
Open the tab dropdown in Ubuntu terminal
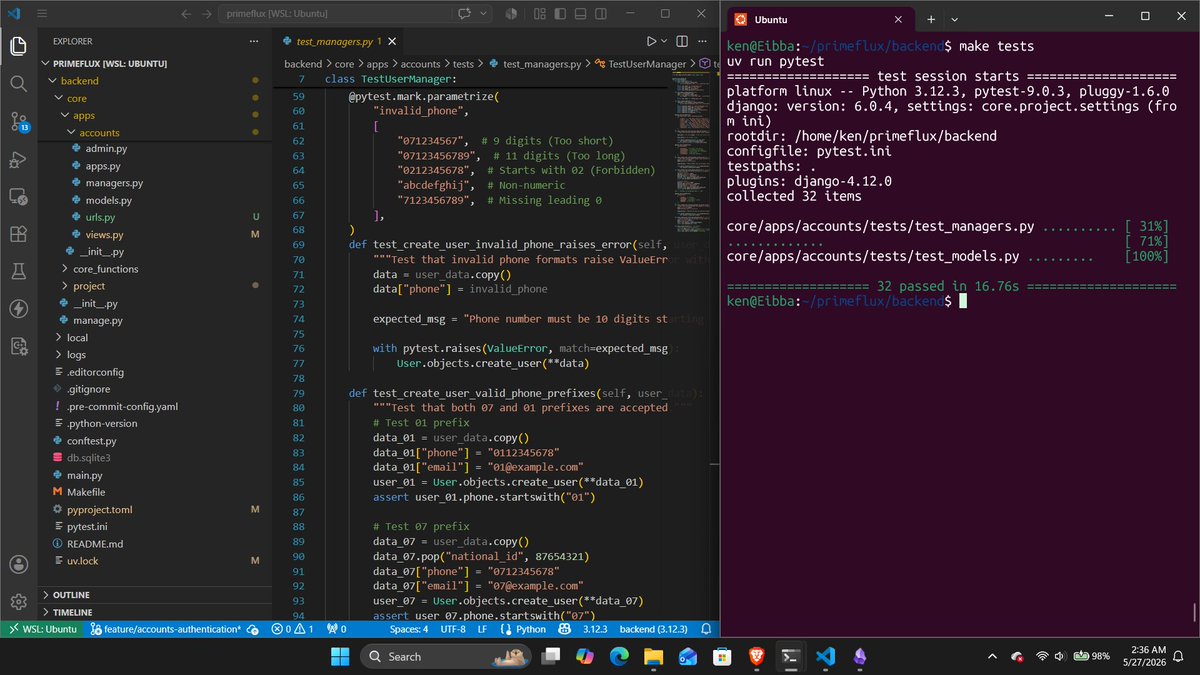[x=955, y=19]
